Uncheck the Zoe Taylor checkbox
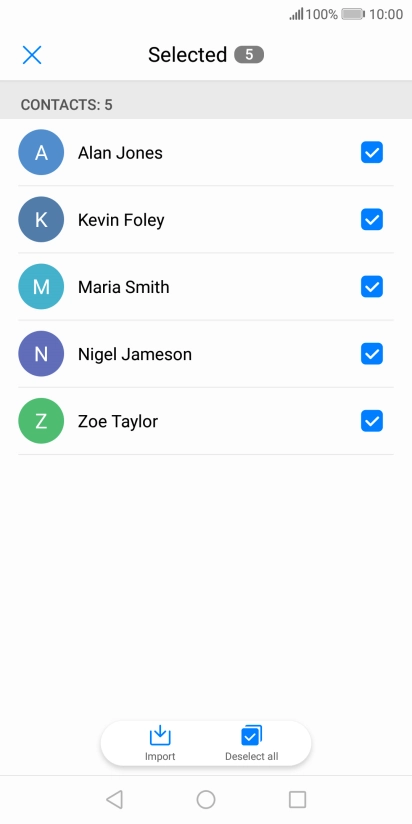This screenshot has width=412, height=824. coord(372,421)
